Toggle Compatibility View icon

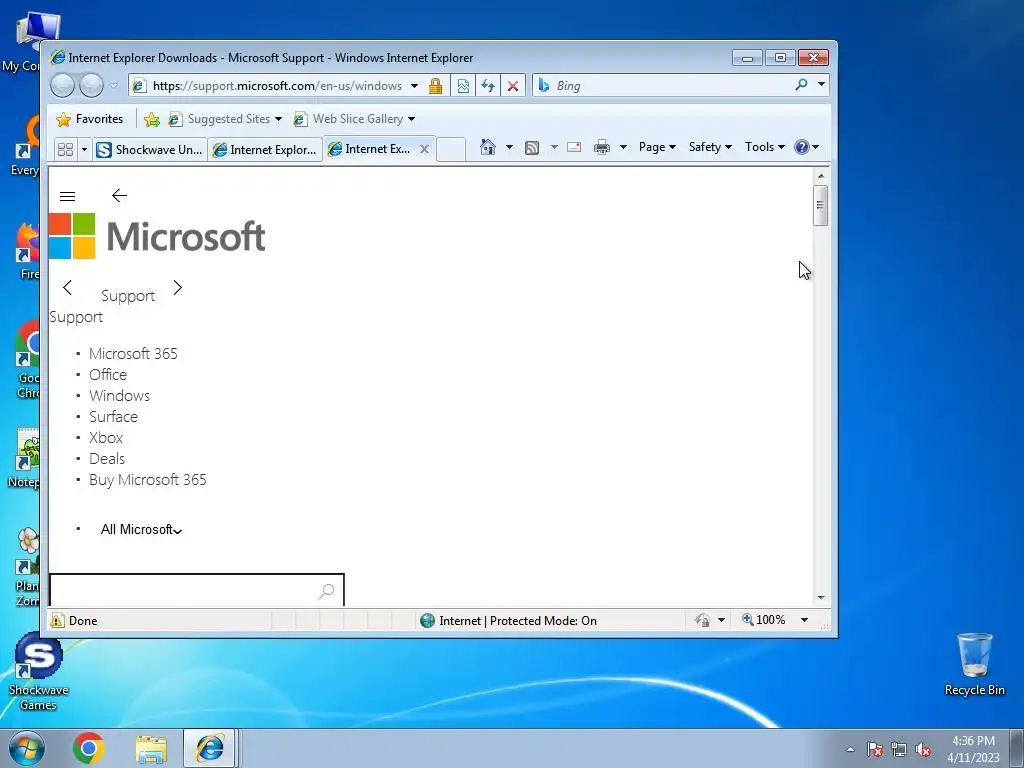click(x=463, y=86)
